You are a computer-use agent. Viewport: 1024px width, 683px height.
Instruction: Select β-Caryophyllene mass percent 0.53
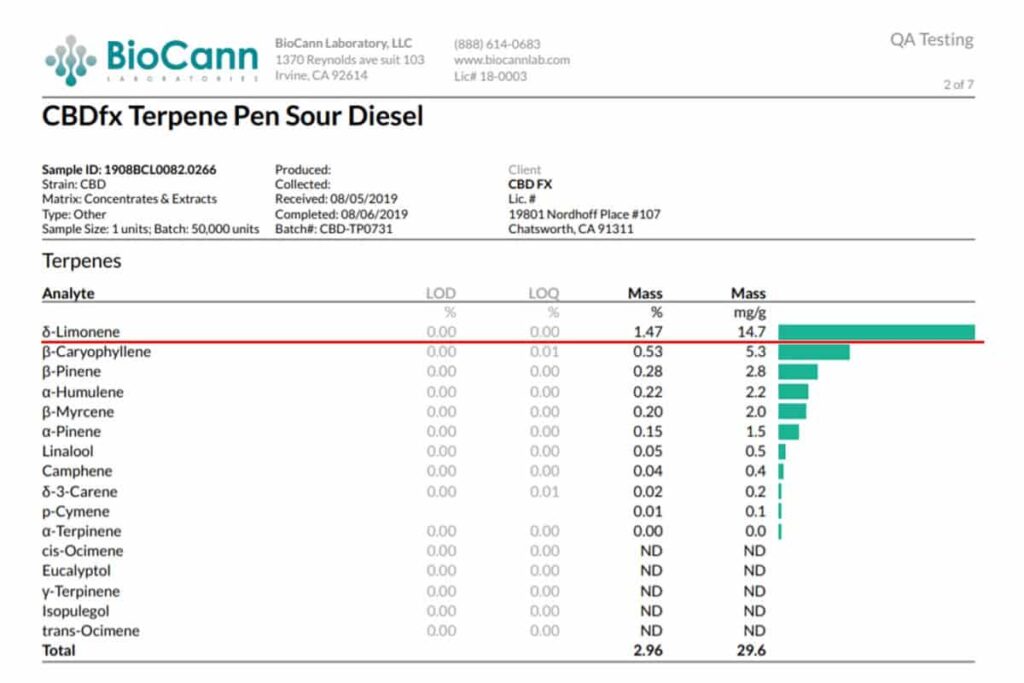pos(648,351)
